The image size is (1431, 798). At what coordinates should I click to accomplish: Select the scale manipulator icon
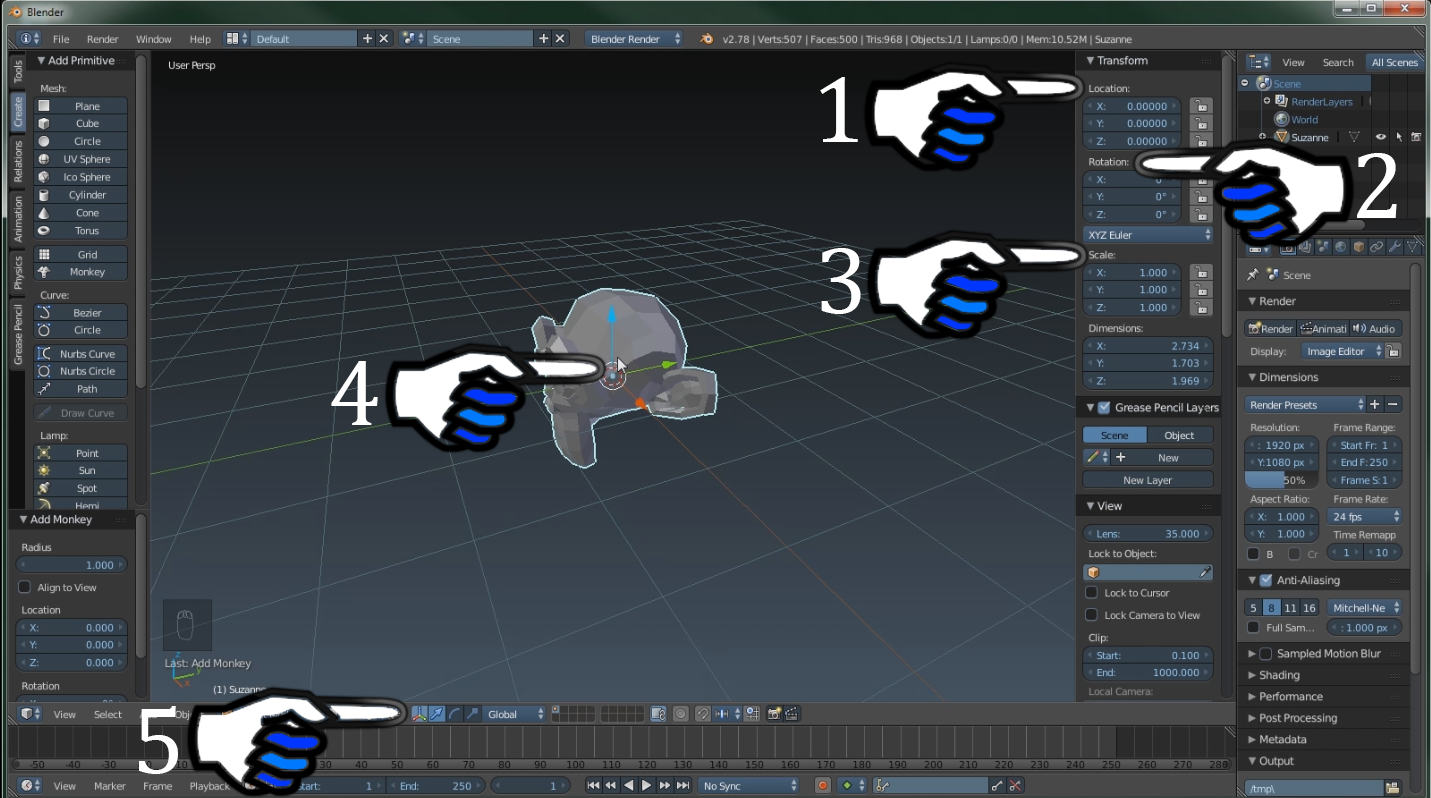point(472,714)
